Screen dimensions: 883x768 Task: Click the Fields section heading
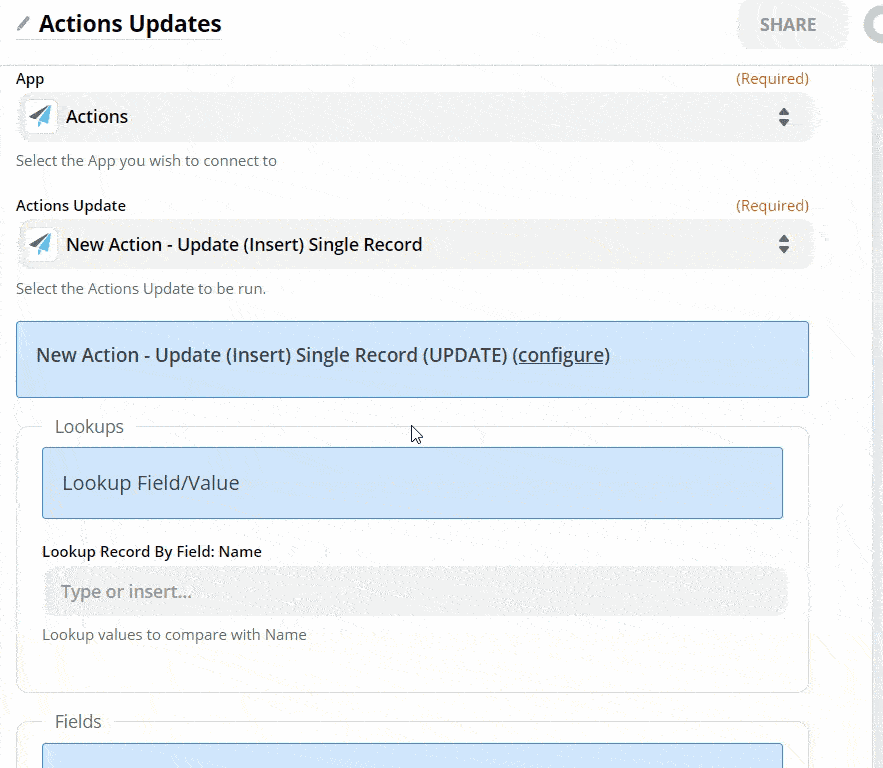tap(78, 722)
